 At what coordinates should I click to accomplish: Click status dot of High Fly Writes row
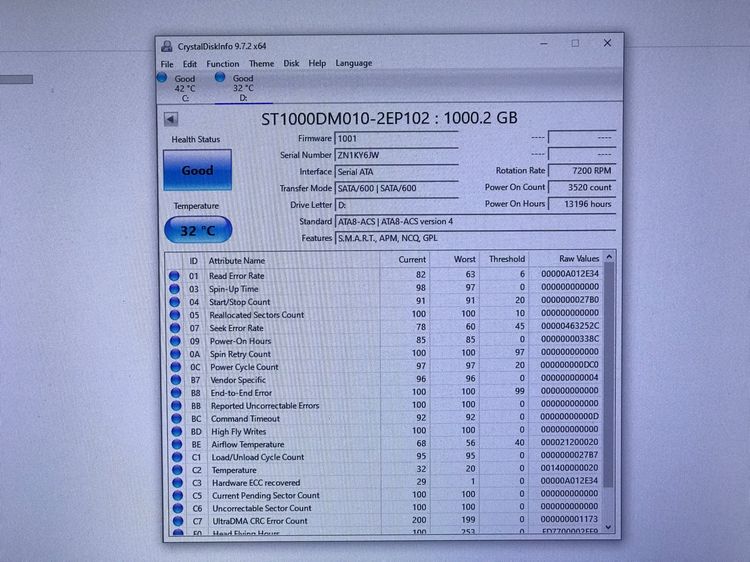177,431
